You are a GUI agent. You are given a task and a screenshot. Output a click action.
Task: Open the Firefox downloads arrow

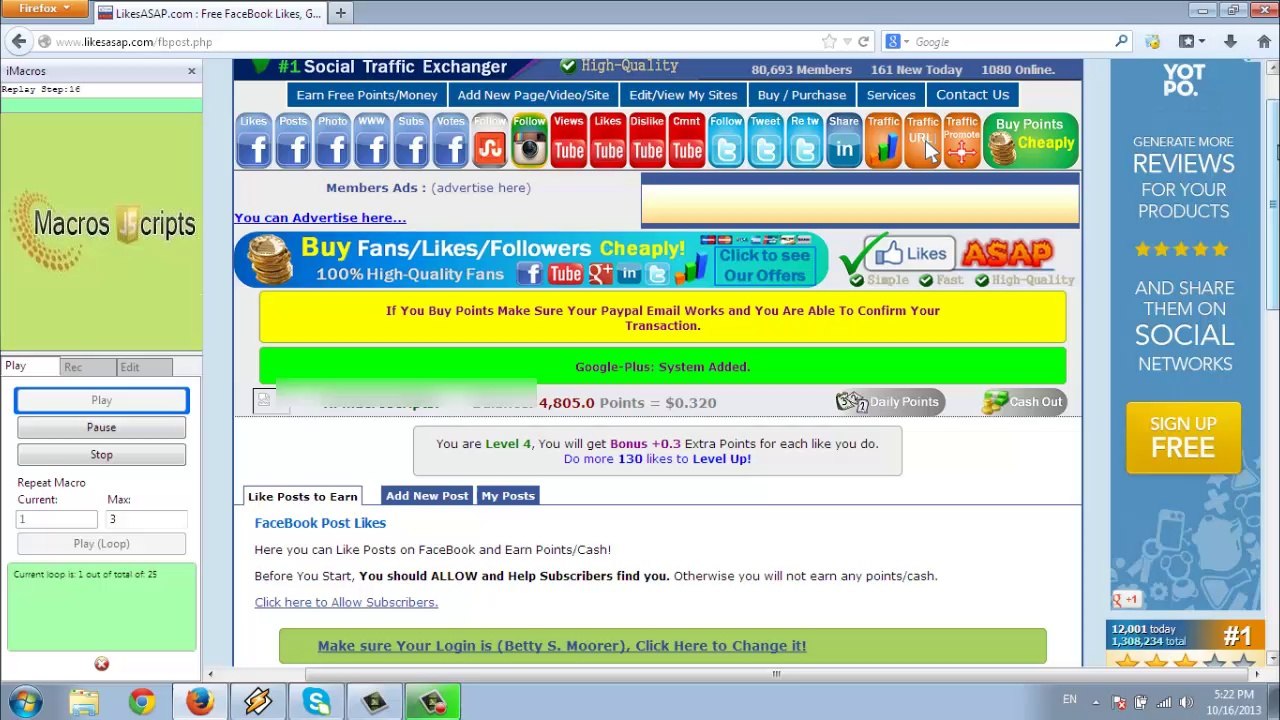(1230, 42)
